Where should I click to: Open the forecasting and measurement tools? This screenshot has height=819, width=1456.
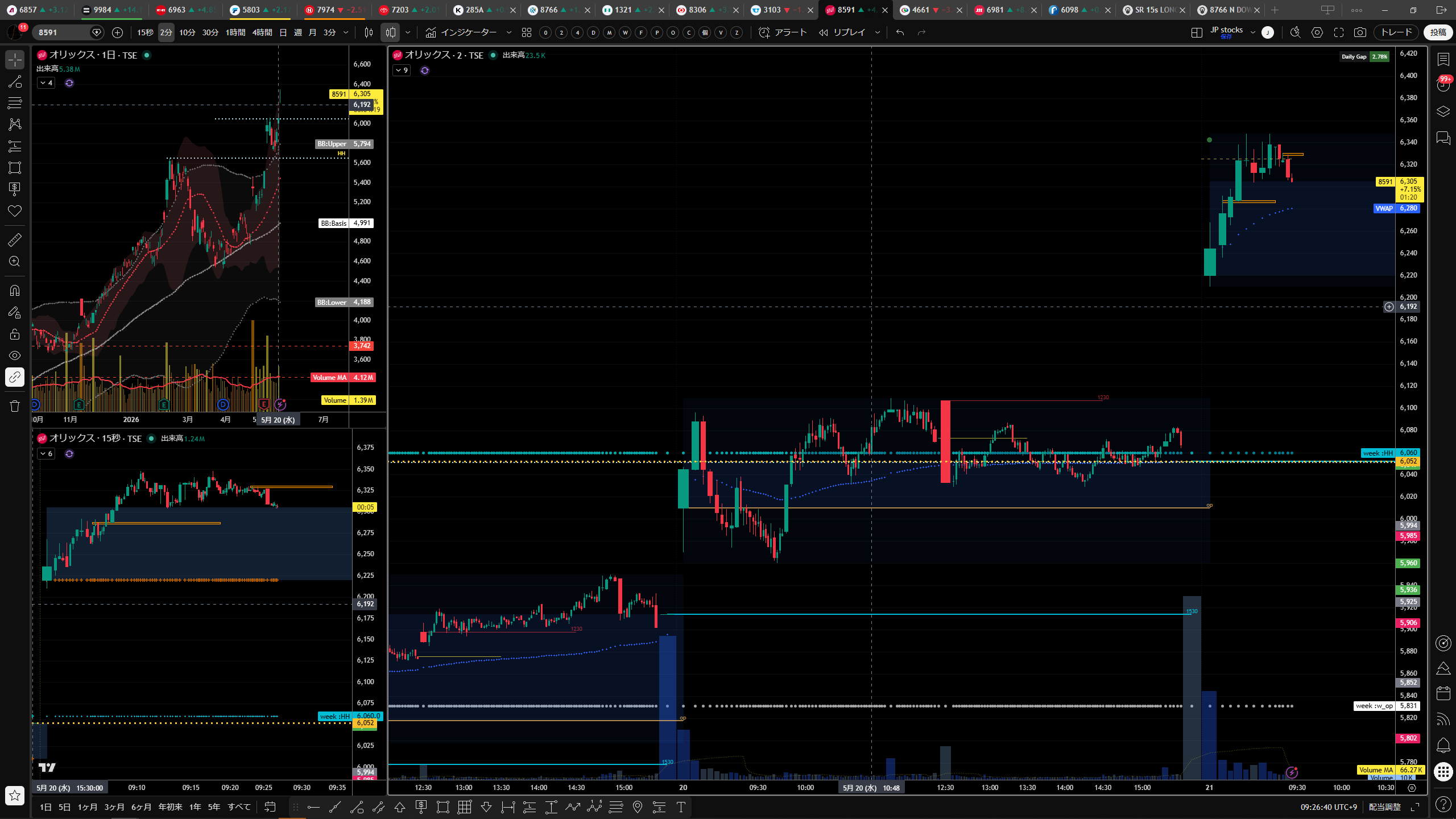coord(15,146)
